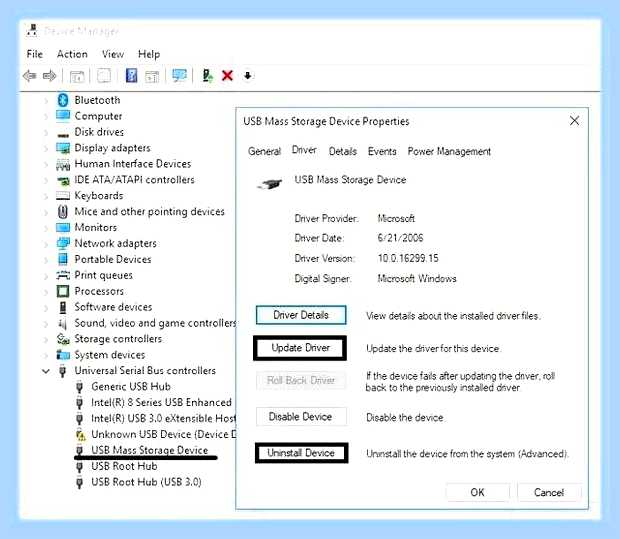Viewport: 620px width, 539px height.
Task: Switch to the Power Management tab
Action: pyautogui.click(x=449, y=151)
